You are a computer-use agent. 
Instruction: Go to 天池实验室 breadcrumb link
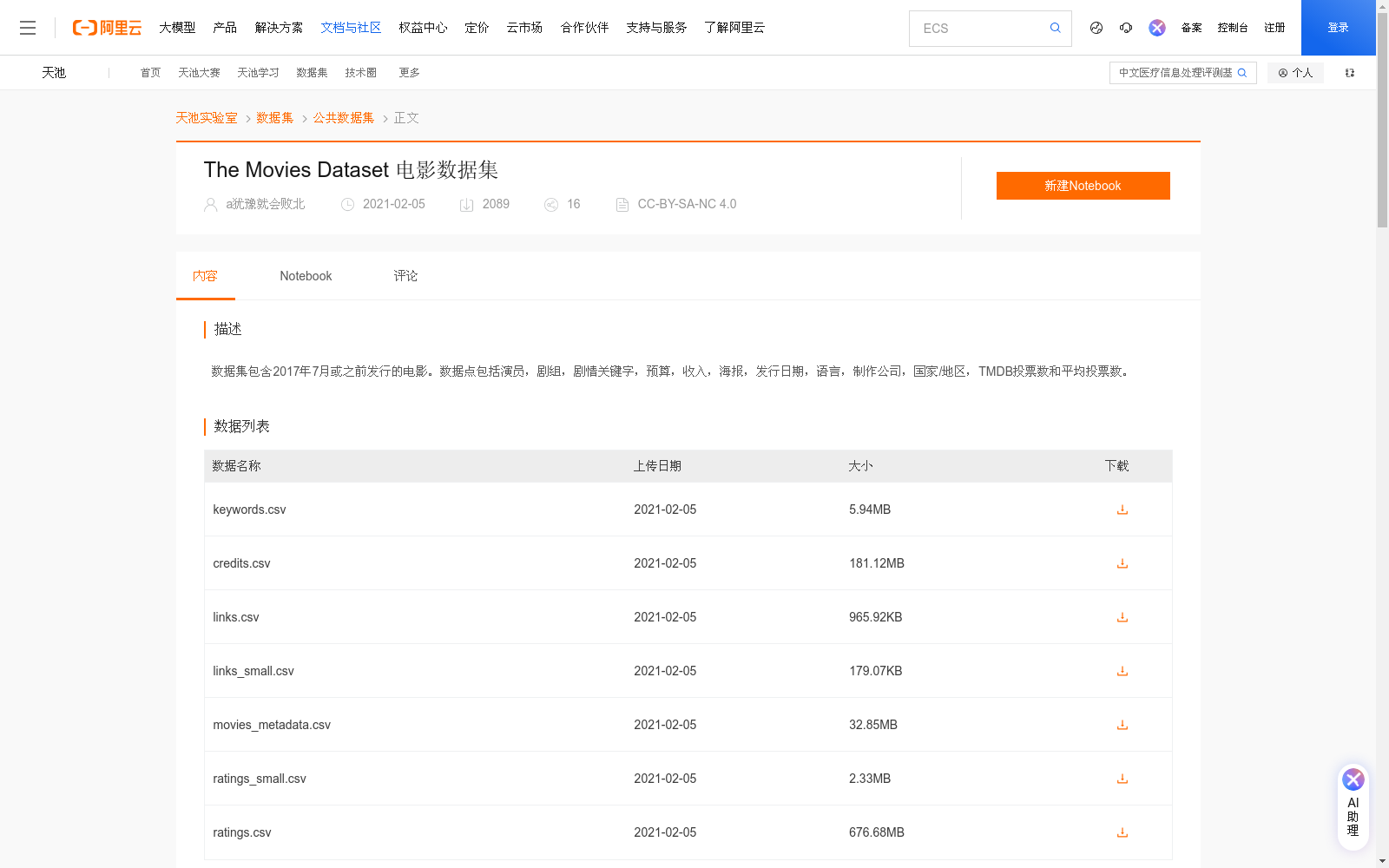pos(207,118)
